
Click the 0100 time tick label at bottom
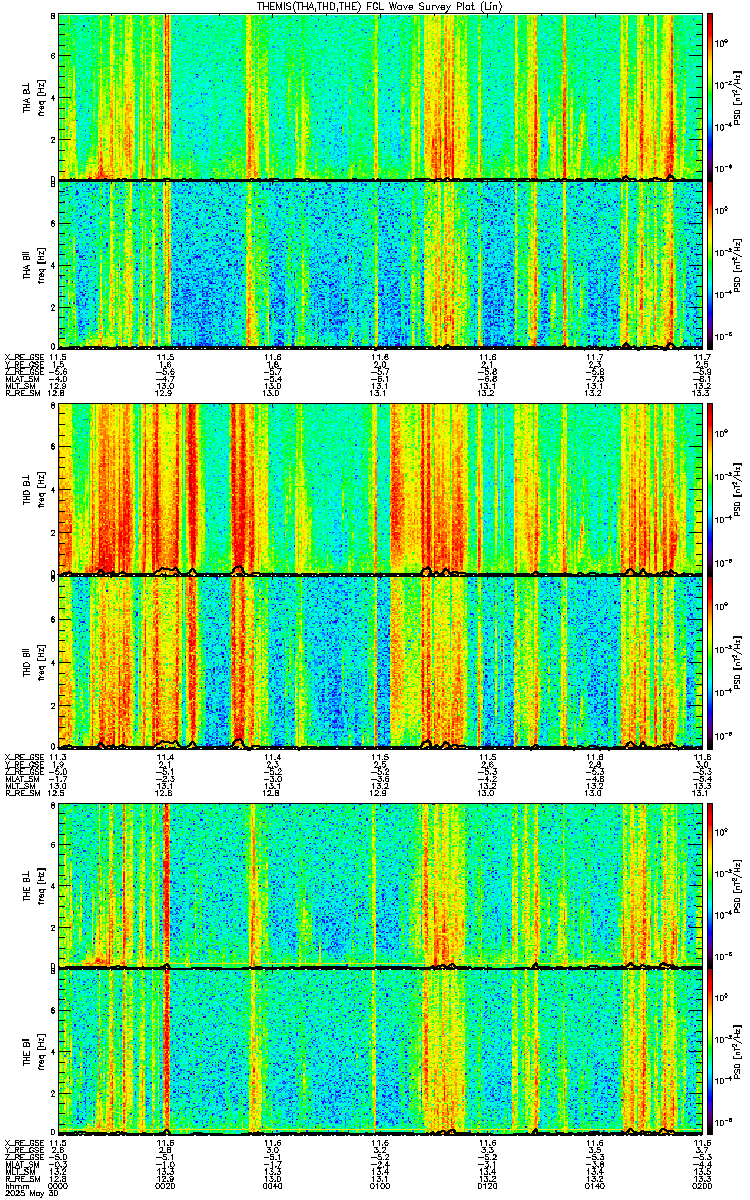click(x=379, y=1185)
